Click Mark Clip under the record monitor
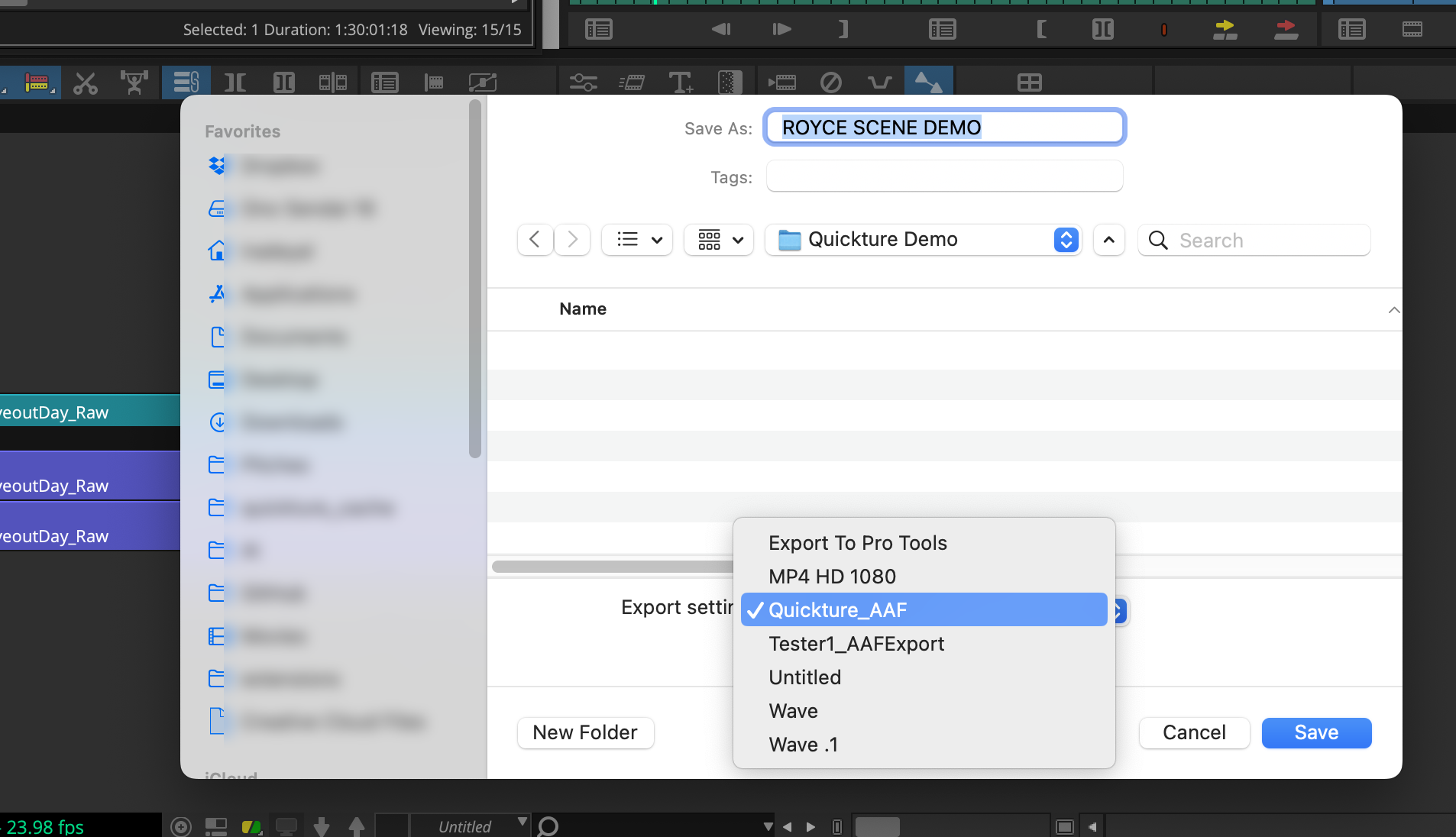Screen dimensions: 1456x837 pyautogui.click(x=1102, y=29)
